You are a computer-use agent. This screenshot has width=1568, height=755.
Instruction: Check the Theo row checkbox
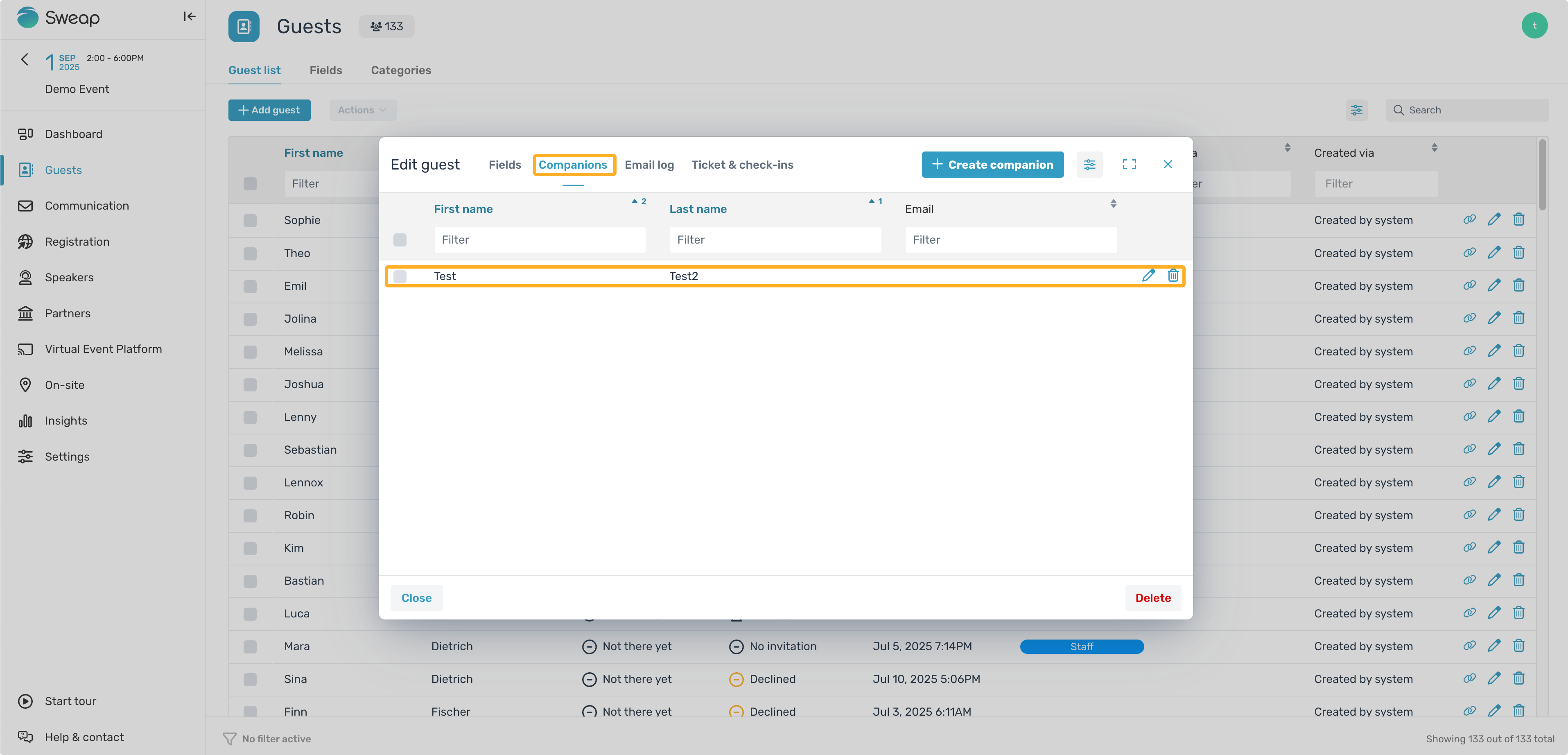(250, 253)
